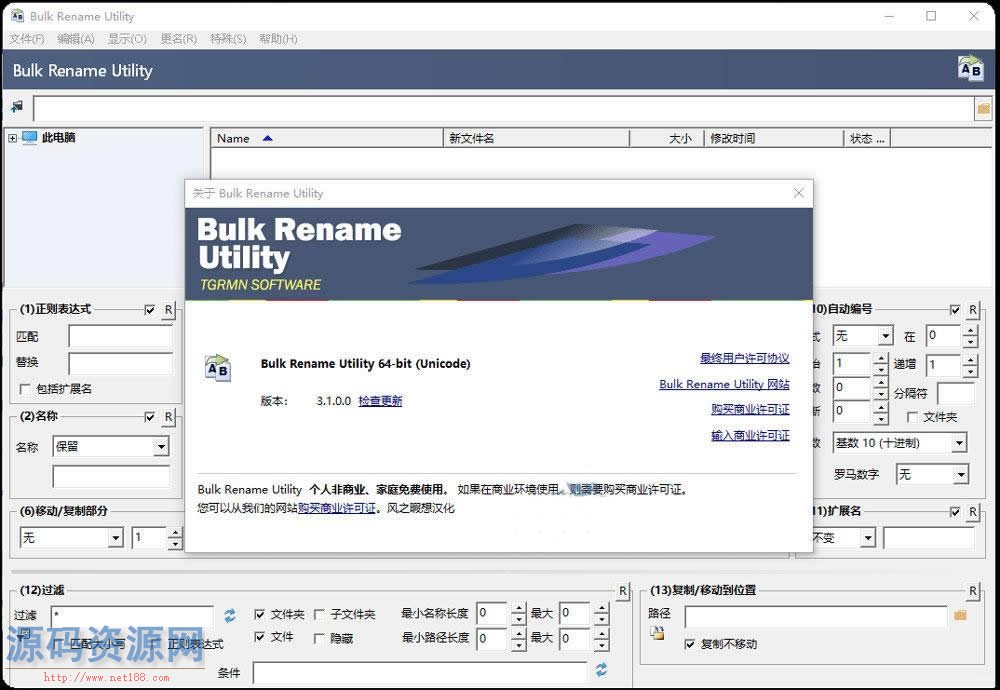Toggle the (10)自动编号 enable checkbox
The height and width of the screenshot is (690, 1000).
coord(955,310)
